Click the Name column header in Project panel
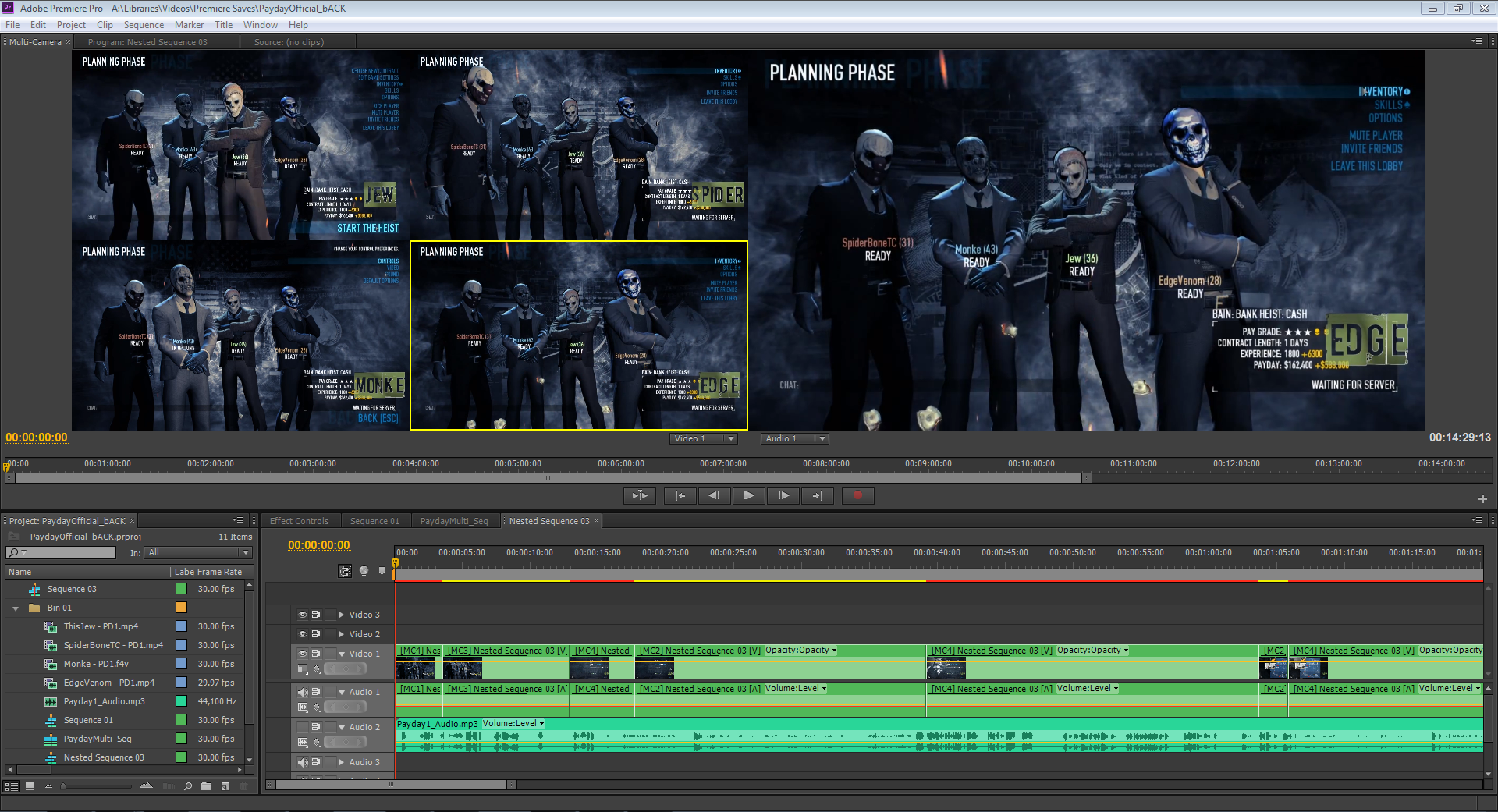Viewport: 1498px width, 812px height. tap(87, 572)
